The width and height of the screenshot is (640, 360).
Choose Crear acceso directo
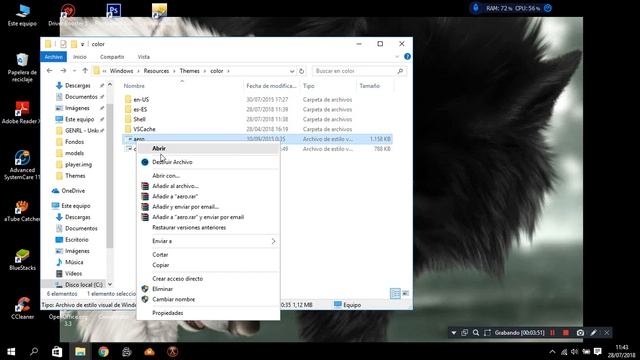208,278
